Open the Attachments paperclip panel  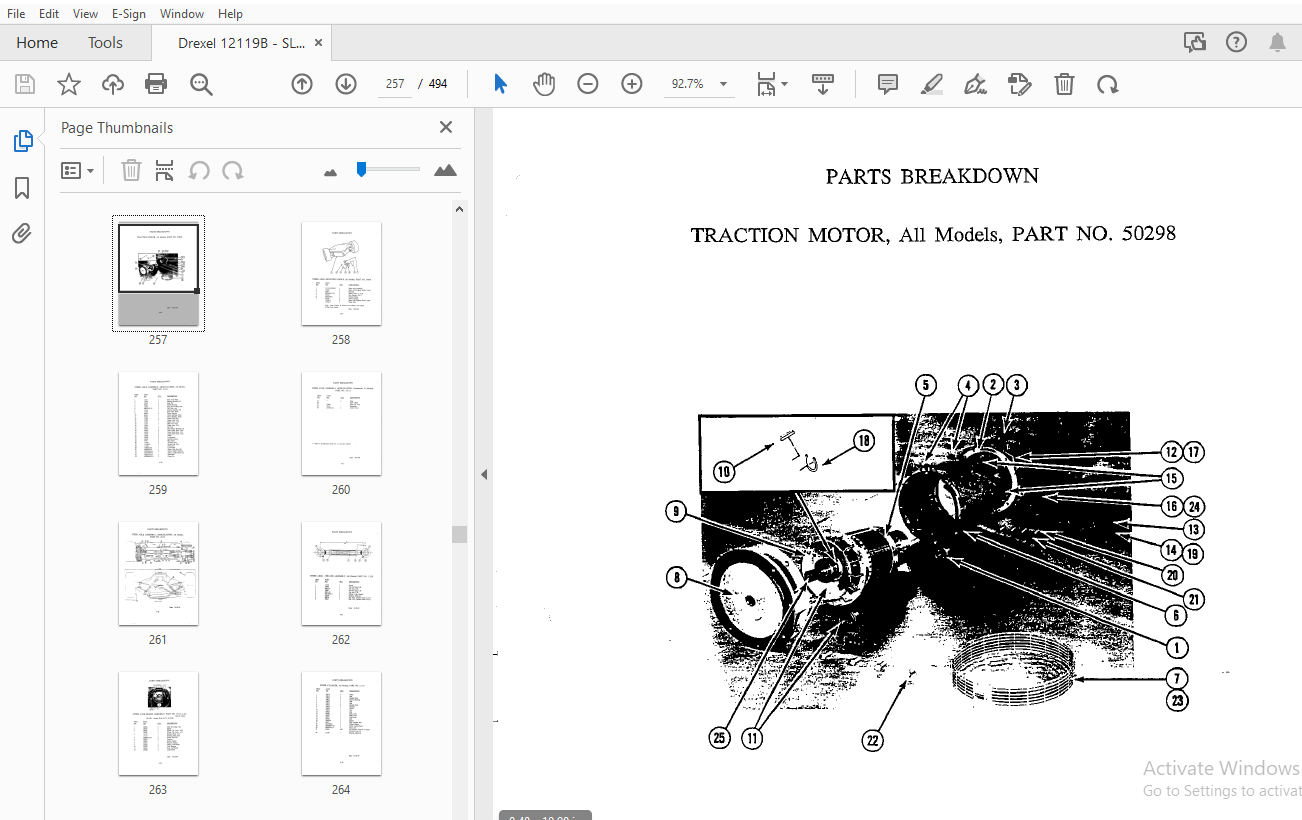[22, 234]
